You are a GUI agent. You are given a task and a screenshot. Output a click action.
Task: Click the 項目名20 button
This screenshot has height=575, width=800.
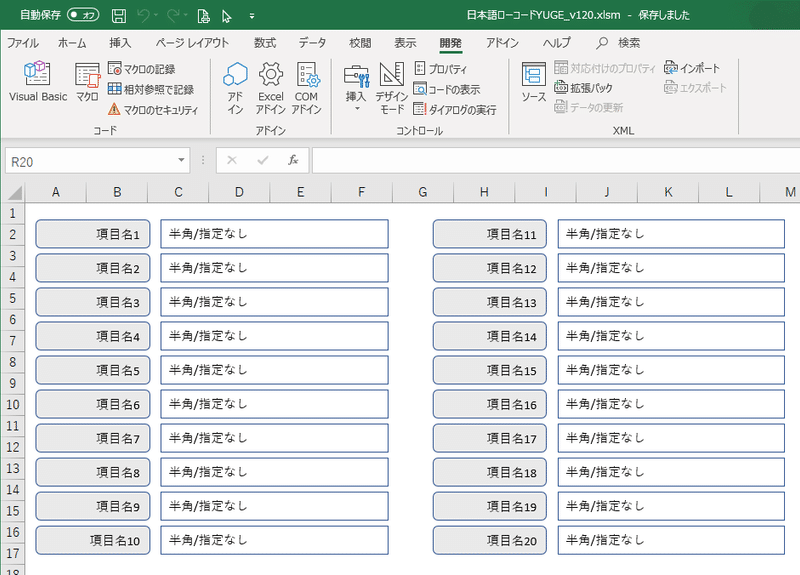(x=490, y=540)
